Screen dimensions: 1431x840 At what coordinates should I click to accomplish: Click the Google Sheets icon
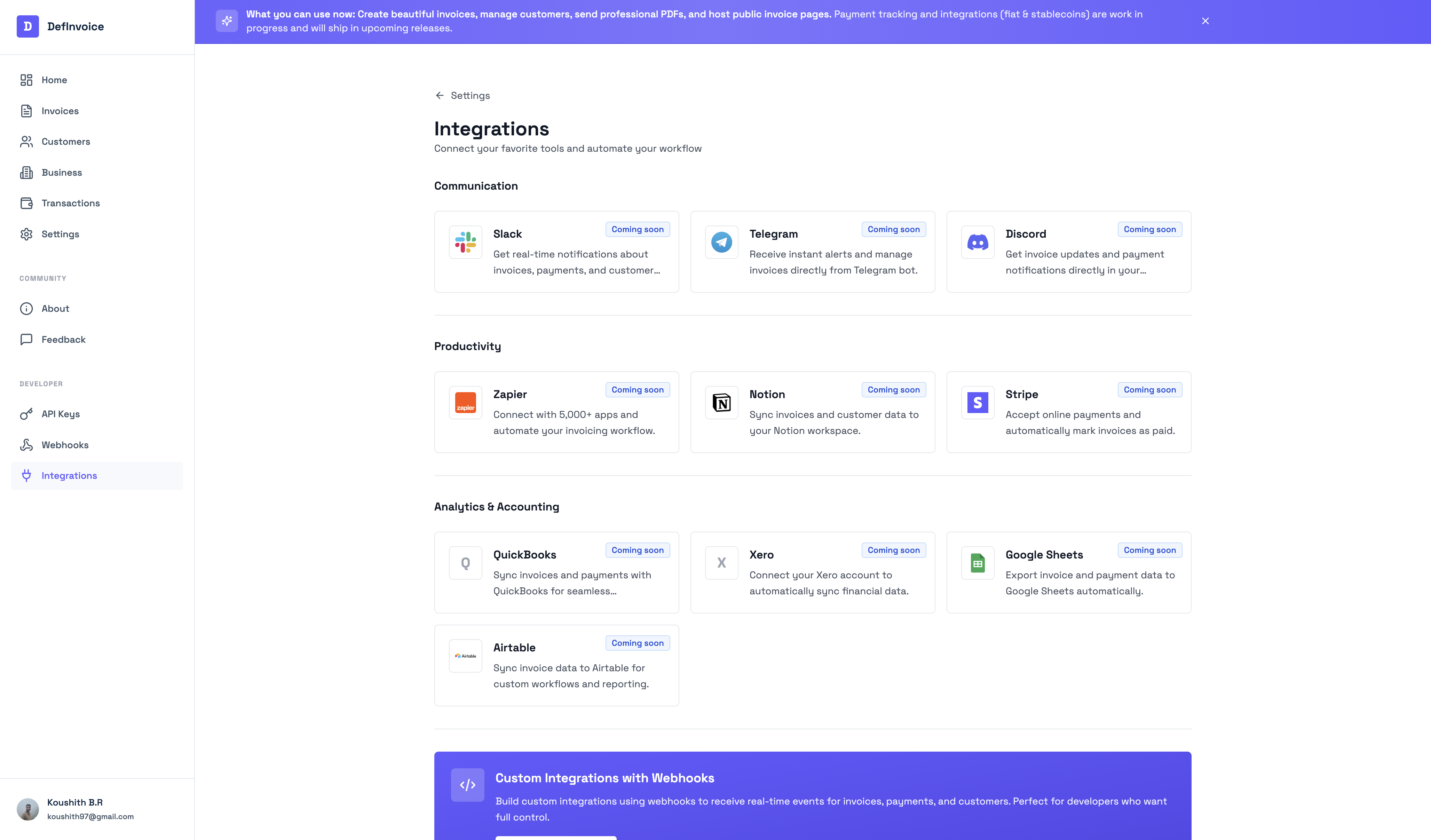click(x=977, y=563)
